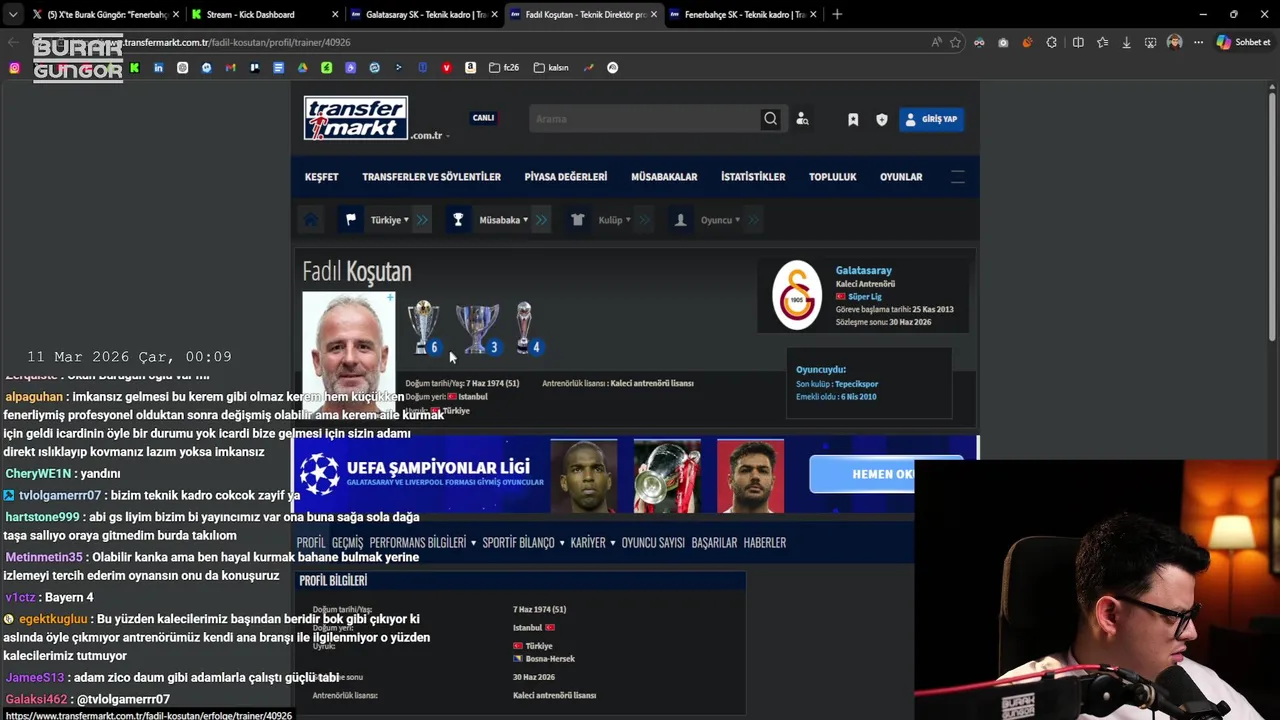This screenshot has height=720, width=1280.
Task: Click the Hemen Oku banner button
Action: pos(885,474)
